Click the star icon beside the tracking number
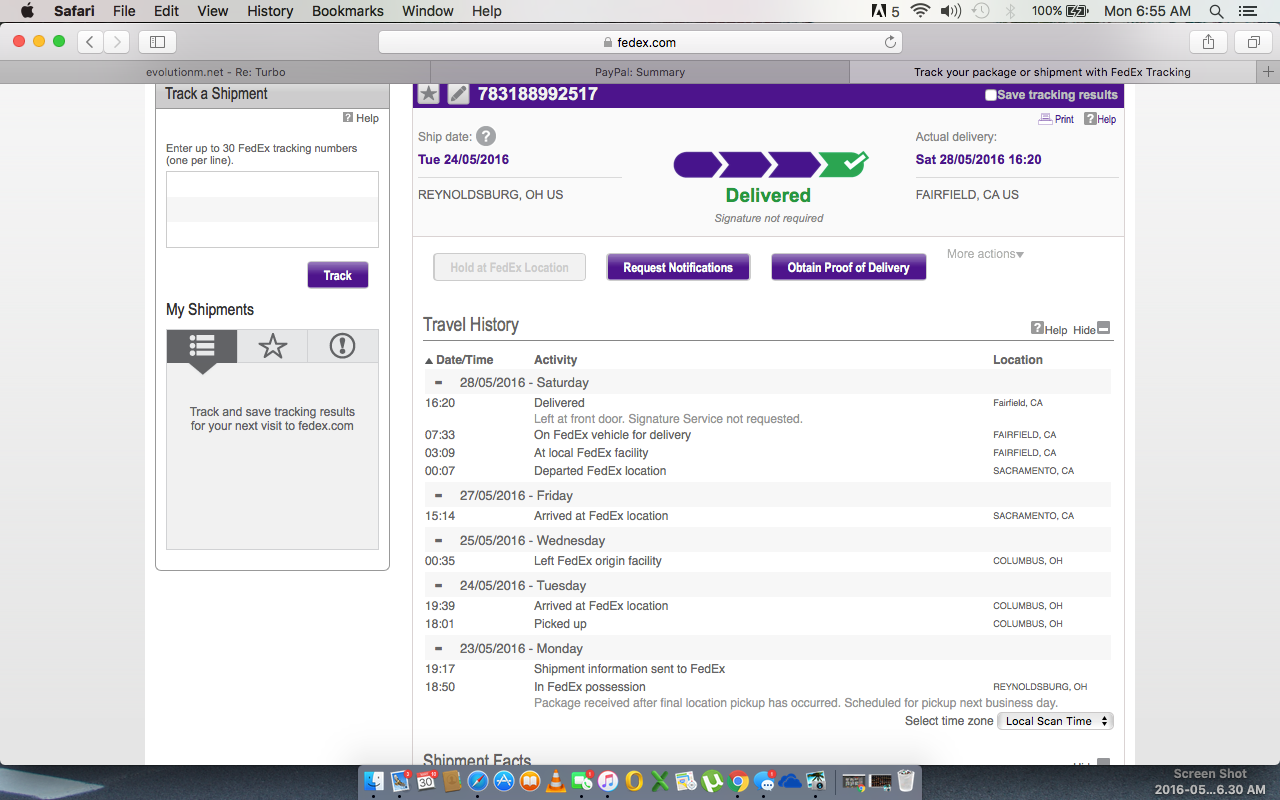This screenshot has height=800, width=1280. [428, 94]
